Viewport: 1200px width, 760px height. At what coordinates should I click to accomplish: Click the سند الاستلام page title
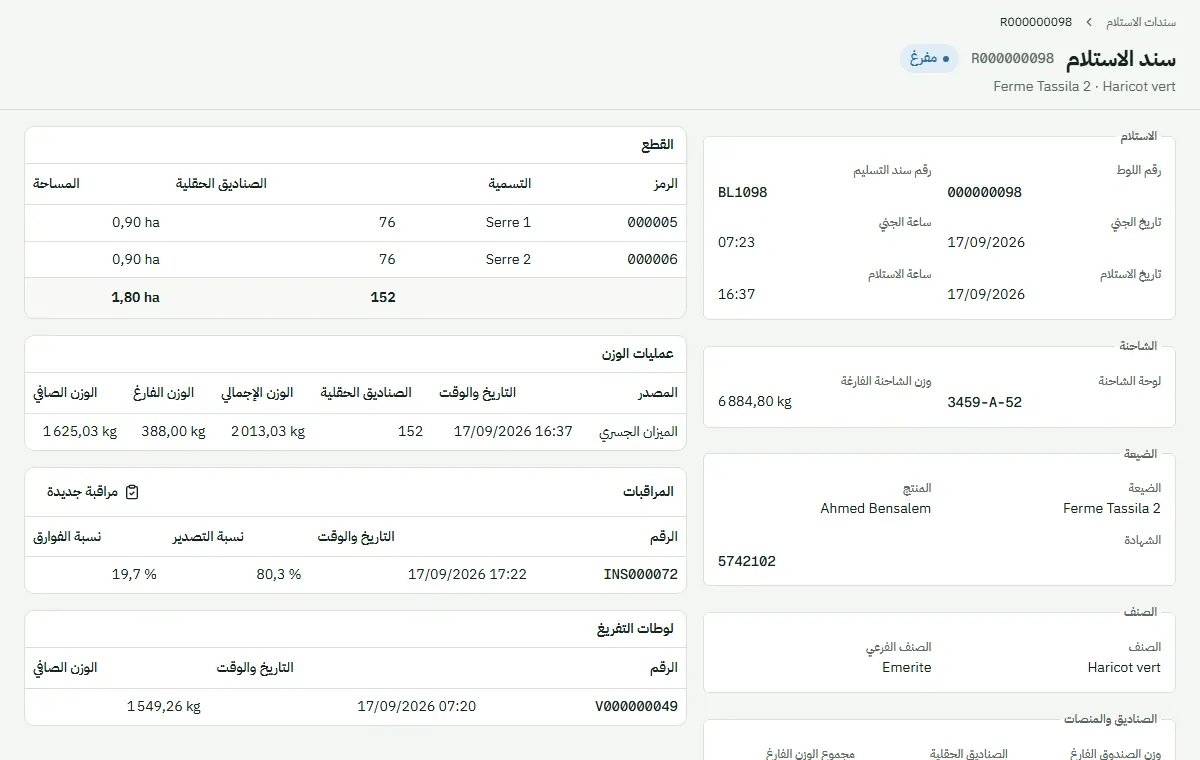pyautogui.click(x=1121, y=58)
